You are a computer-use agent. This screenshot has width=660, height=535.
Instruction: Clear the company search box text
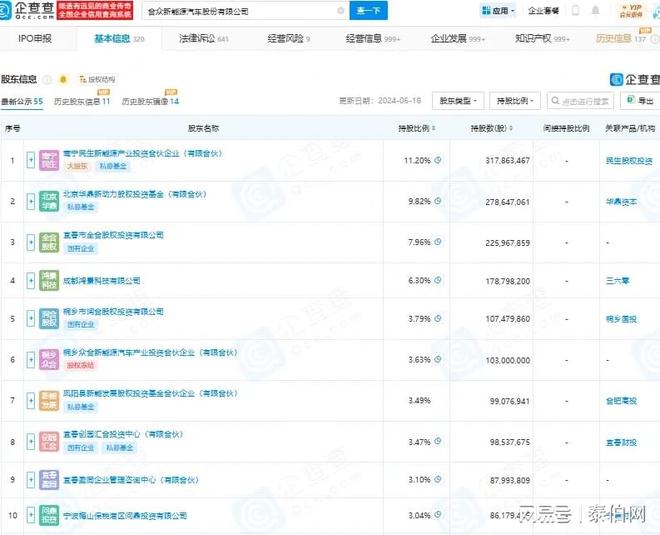pyautogui.click(x=341, y=11)
